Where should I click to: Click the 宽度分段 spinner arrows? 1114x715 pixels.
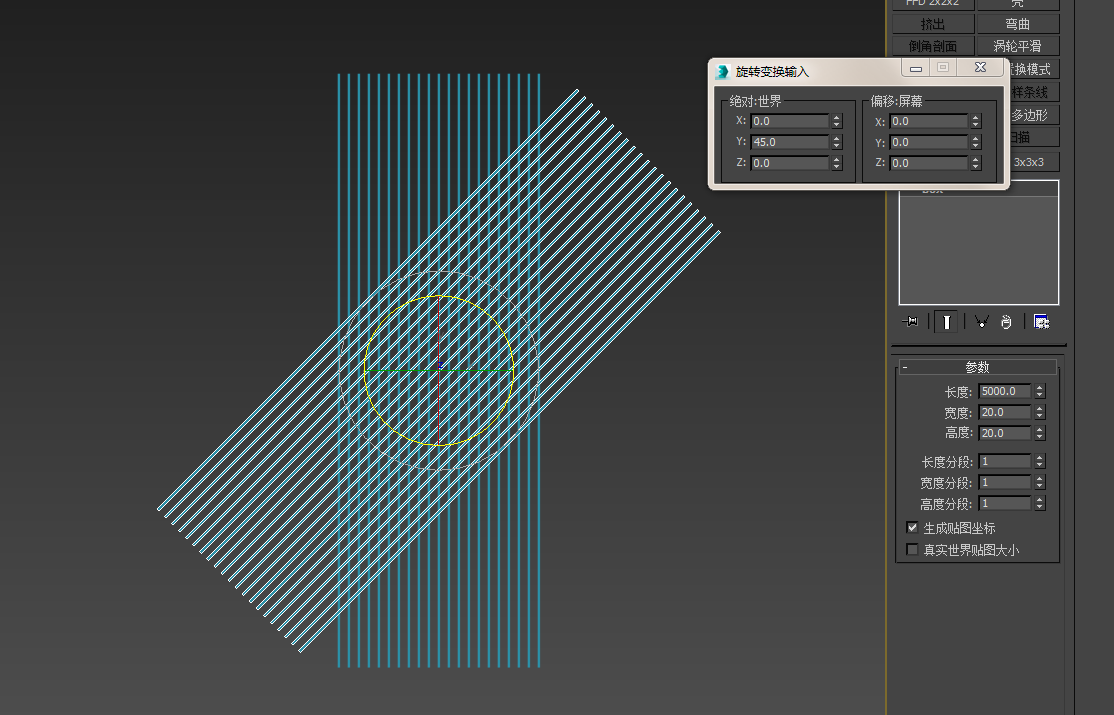click(x=1040, y=482)
